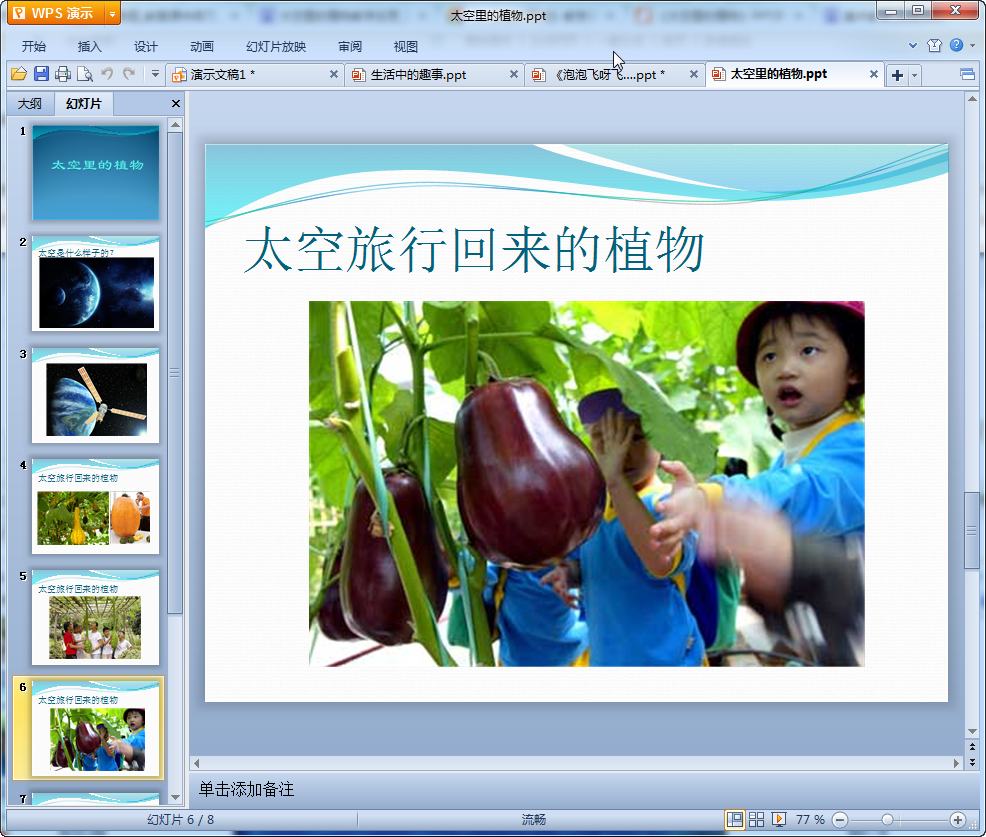Save the presentation with the floppy disk icon
Screen dimensions: 986x837
(x=41, y=74)
